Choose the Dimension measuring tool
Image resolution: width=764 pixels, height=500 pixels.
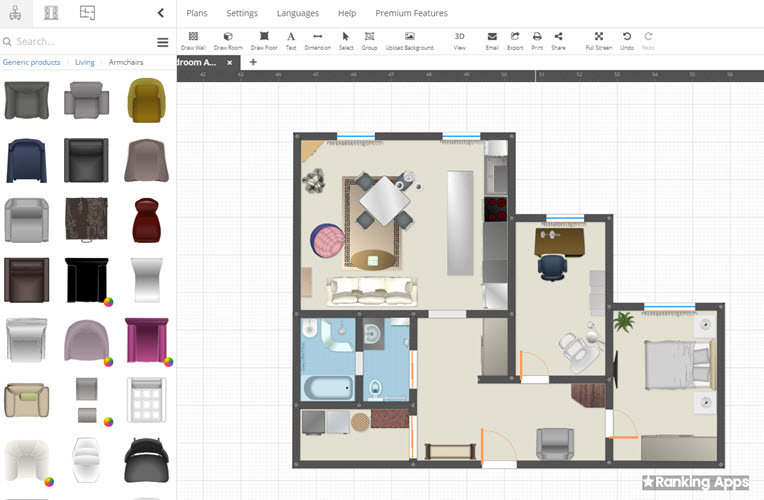(317, 40)
